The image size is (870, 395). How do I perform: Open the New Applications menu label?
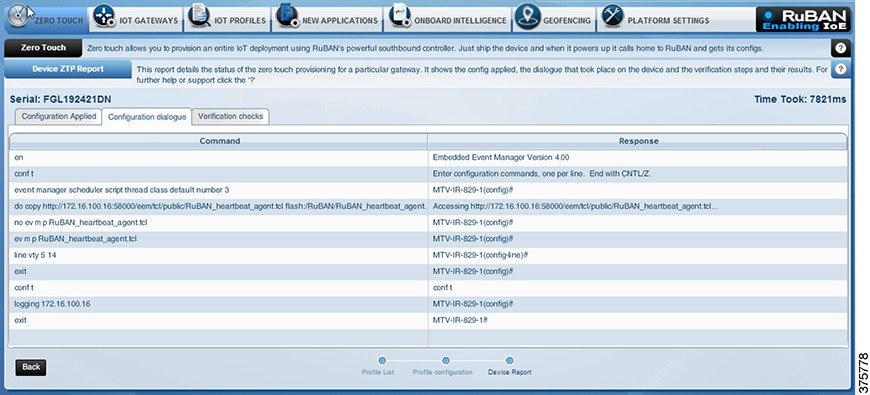tap(340, 21)
